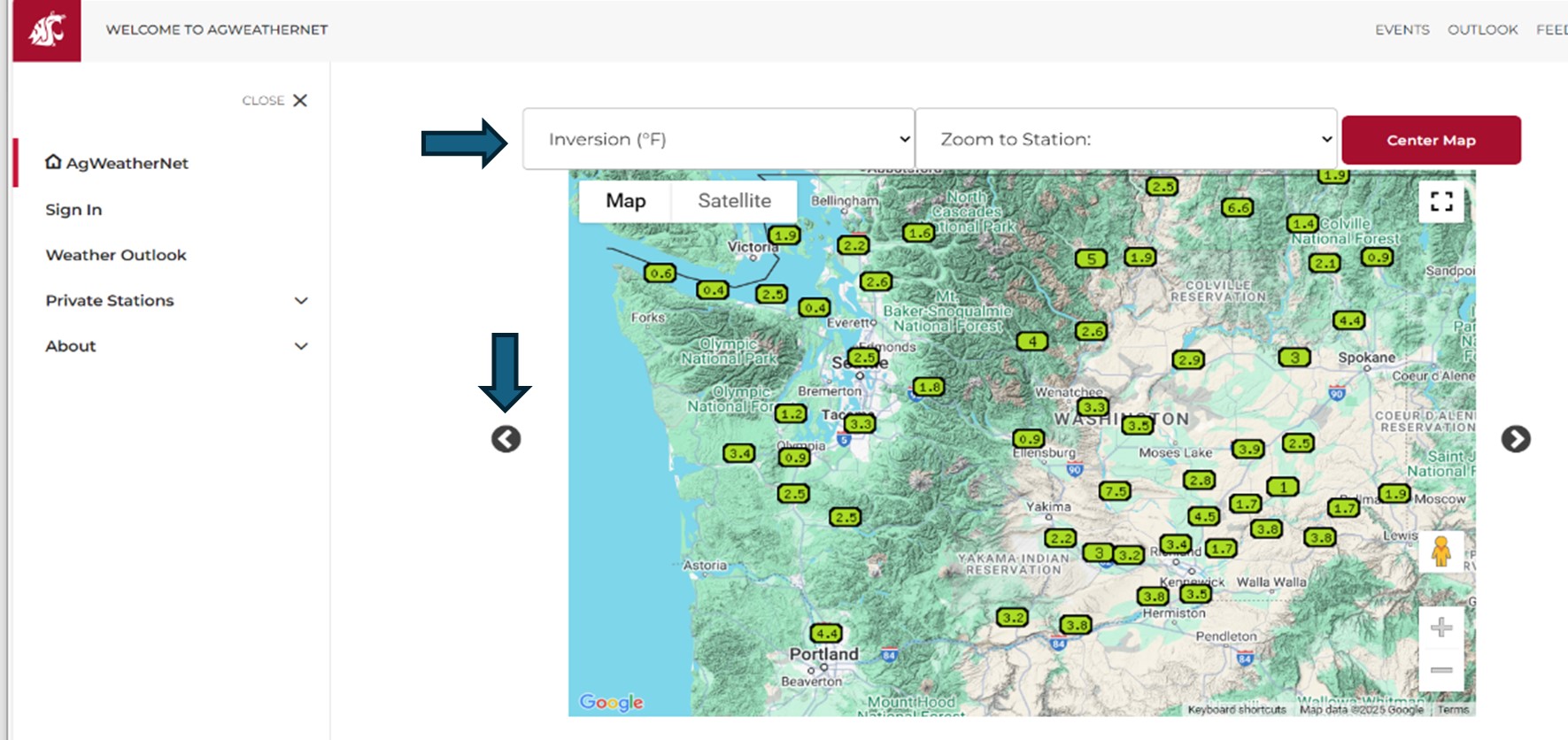This screenshot has height=740, width=1568.
Task: Select the 0.6 station marker
Action: click(x=660, y=274)
